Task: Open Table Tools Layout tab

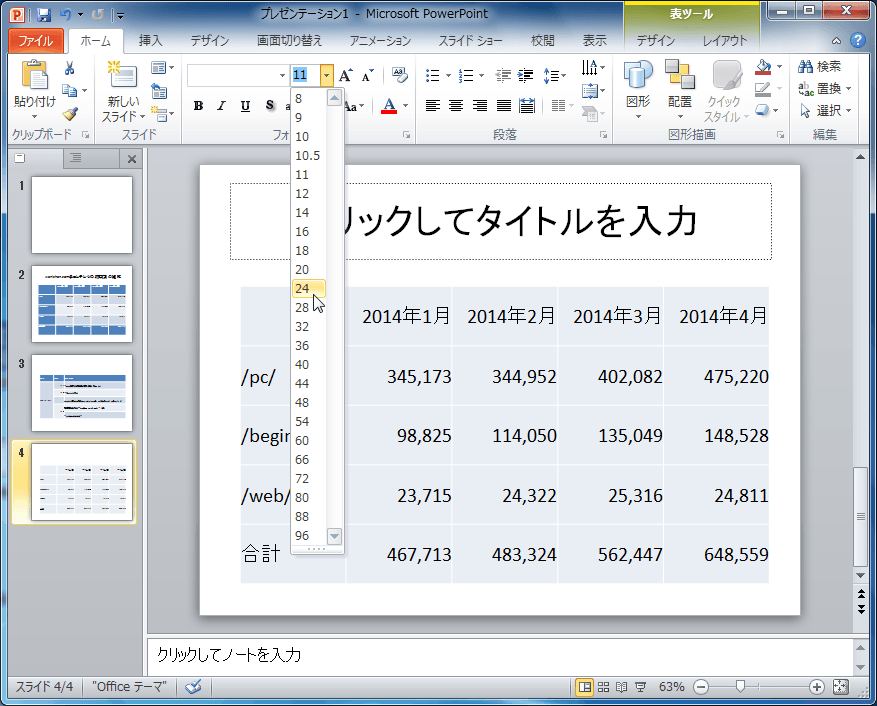Action: pos(724,41)
